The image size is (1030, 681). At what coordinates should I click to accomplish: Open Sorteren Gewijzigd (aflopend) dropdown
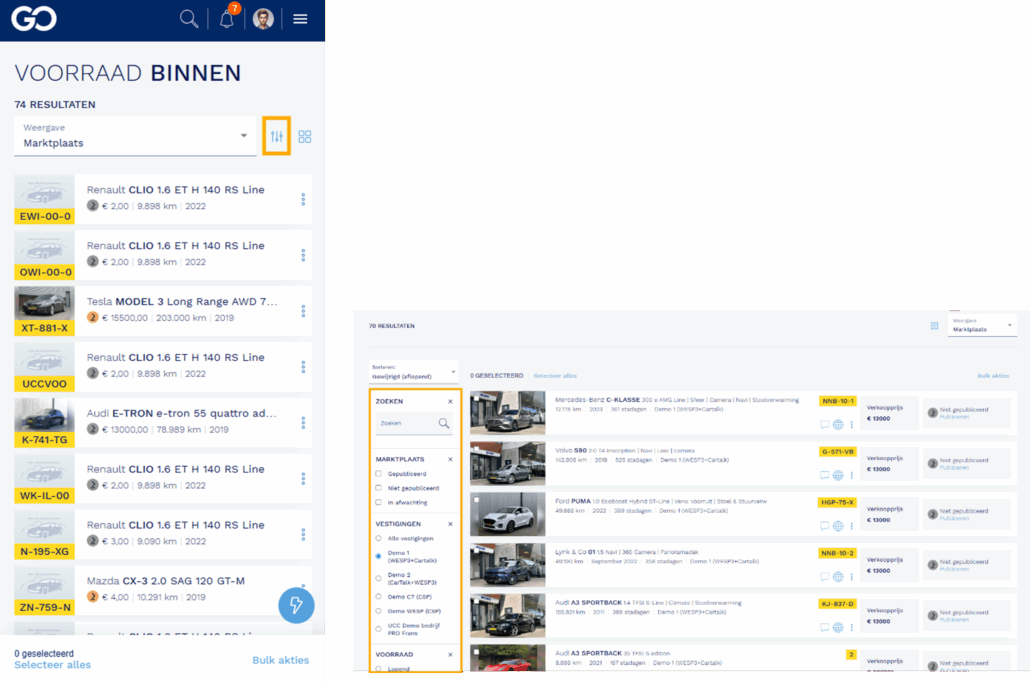(x=413, y=372)
